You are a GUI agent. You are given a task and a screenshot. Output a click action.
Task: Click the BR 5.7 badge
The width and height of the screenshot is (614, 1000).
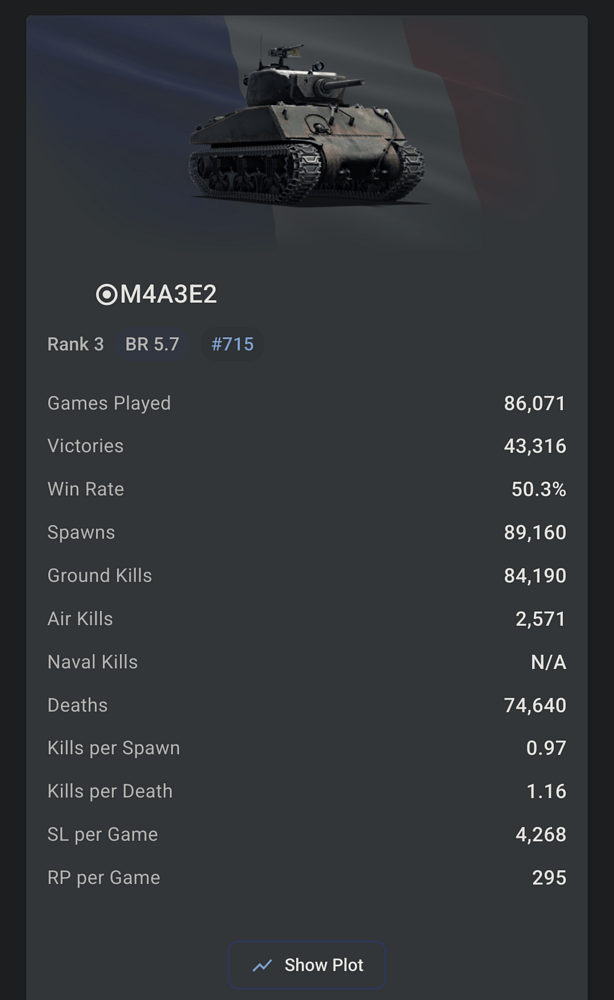pos(152,344)
